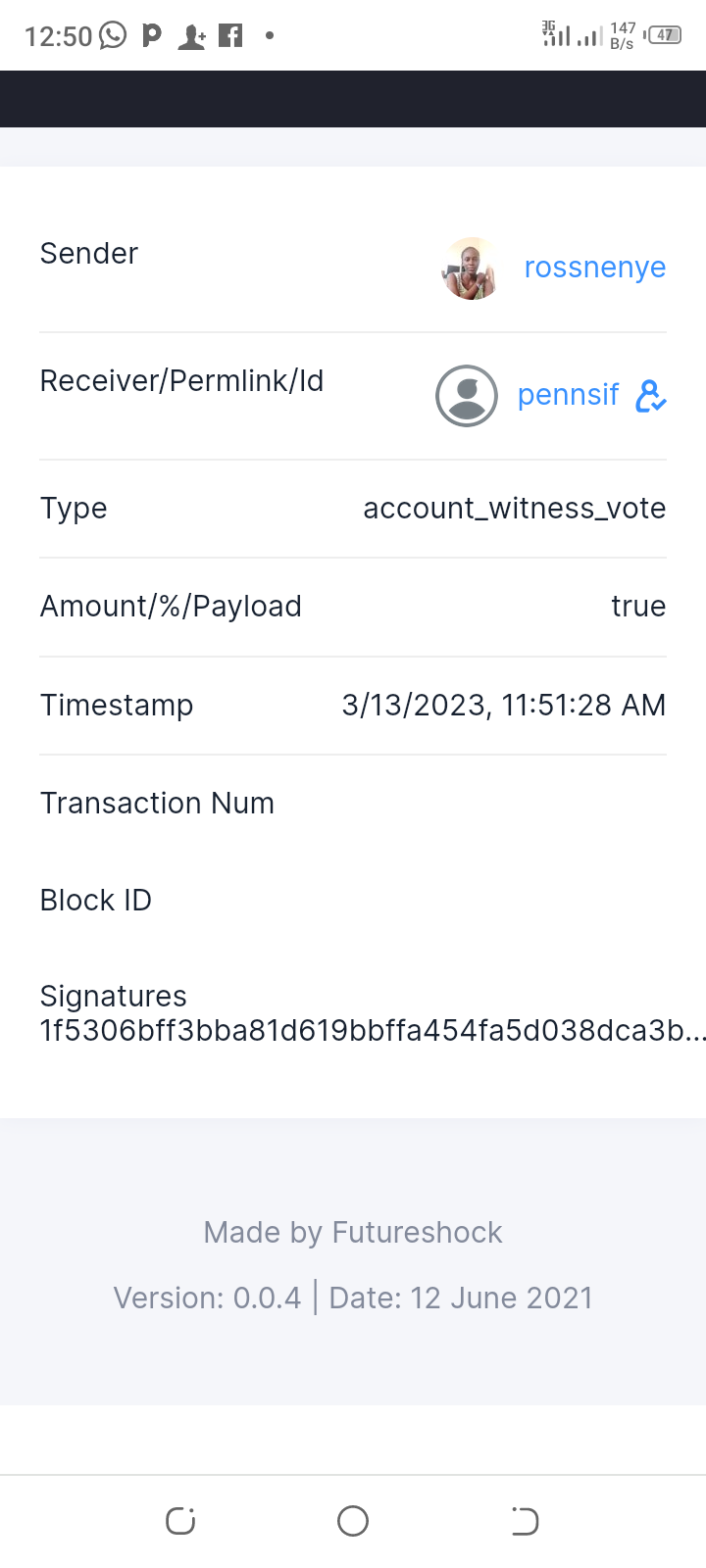Tap pennsif's default avatar icon

[466, 396]
